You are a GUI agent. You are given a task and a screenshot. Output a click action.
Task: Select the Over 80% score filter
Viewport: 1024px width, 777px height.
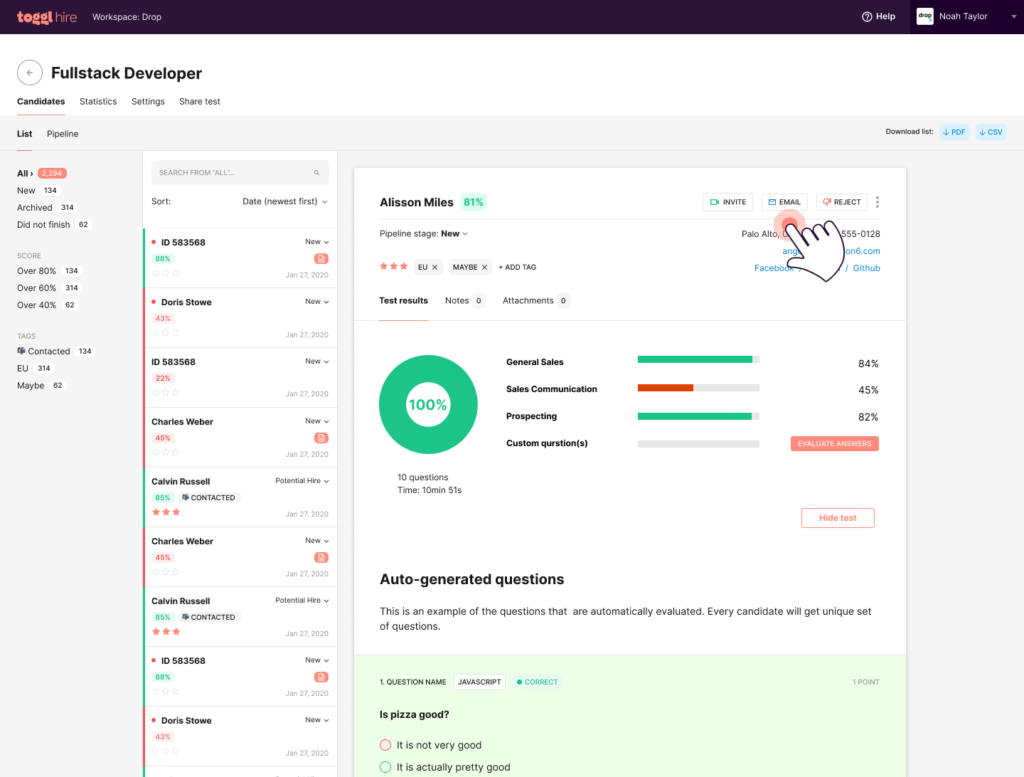pyautogui.click(x=35, y=270)
